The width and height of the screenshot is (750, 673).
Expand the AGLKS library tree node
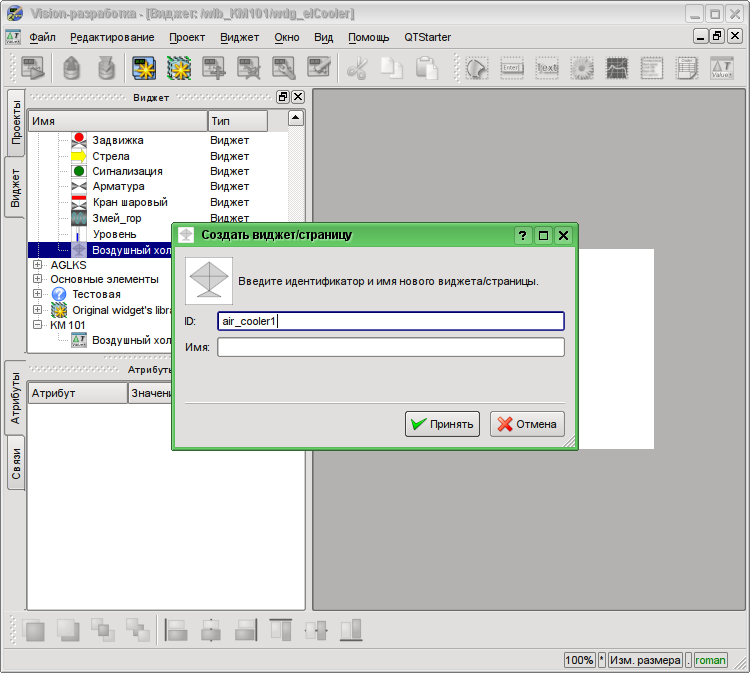pyautogui.click(x=38, y=265)
